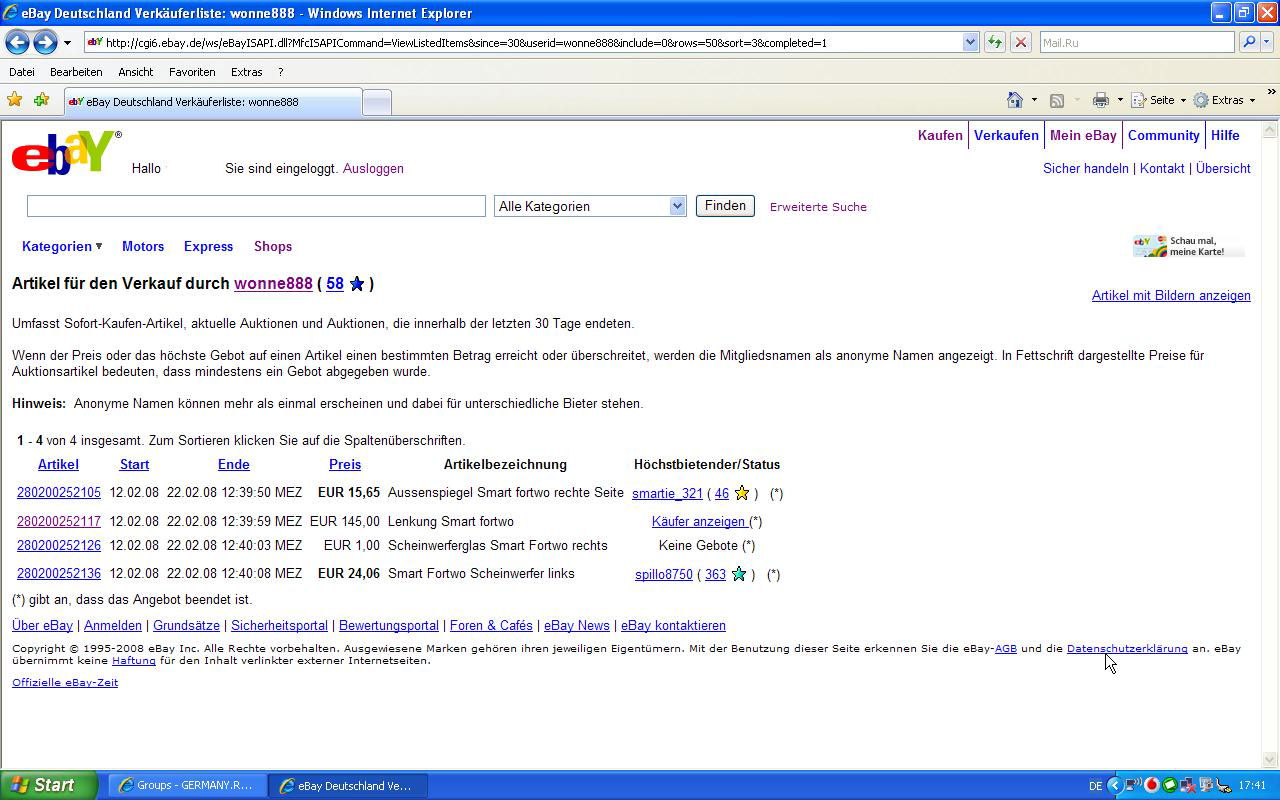The image size is (1280, 800).
Task: Open the Bearbeiten menu
Action: click(x=76, y=72)
